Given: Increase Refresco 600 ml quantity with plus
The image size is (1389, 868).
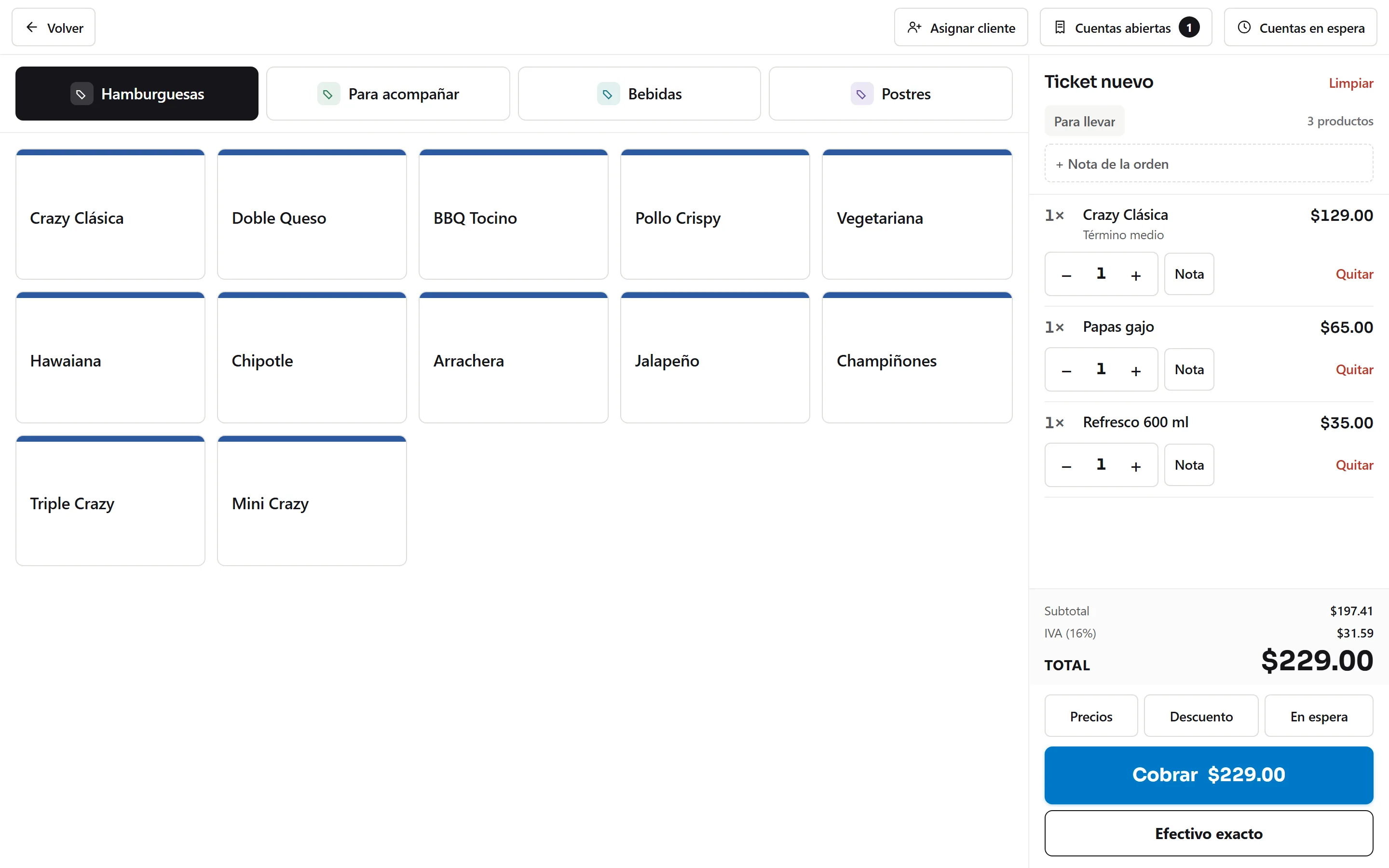Looking at the screenshot, I should coord(1135,465).
